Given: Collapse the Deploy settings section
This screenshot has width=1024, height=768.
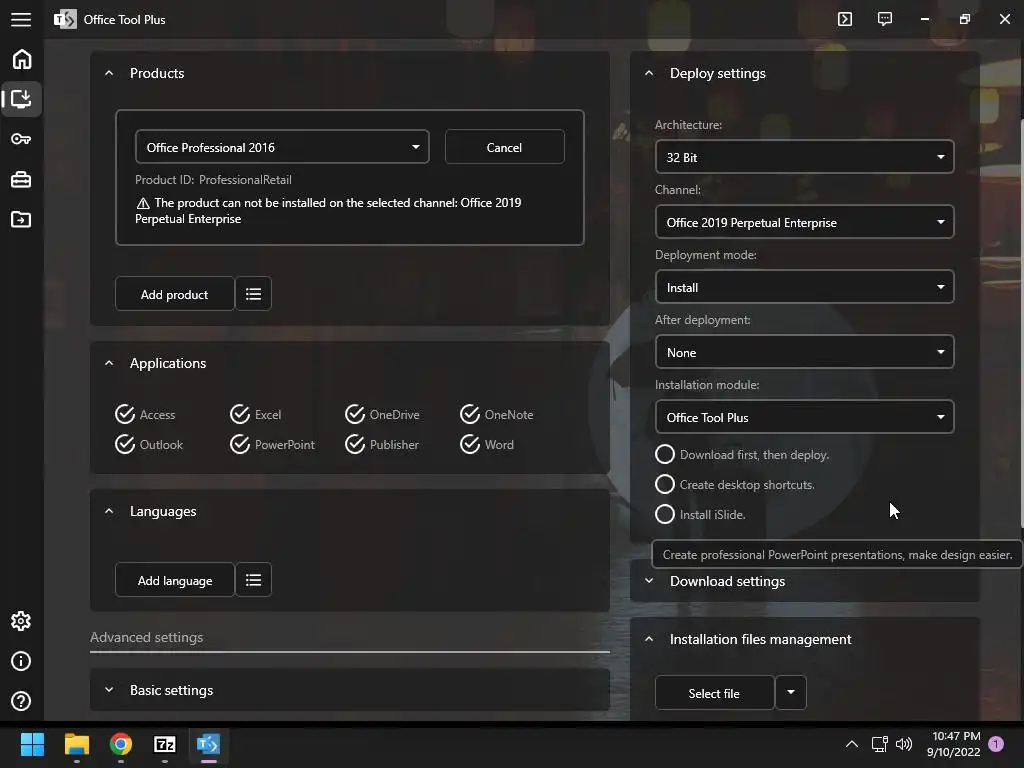Looking at the screenshot, I should click(x=649, y=73).
